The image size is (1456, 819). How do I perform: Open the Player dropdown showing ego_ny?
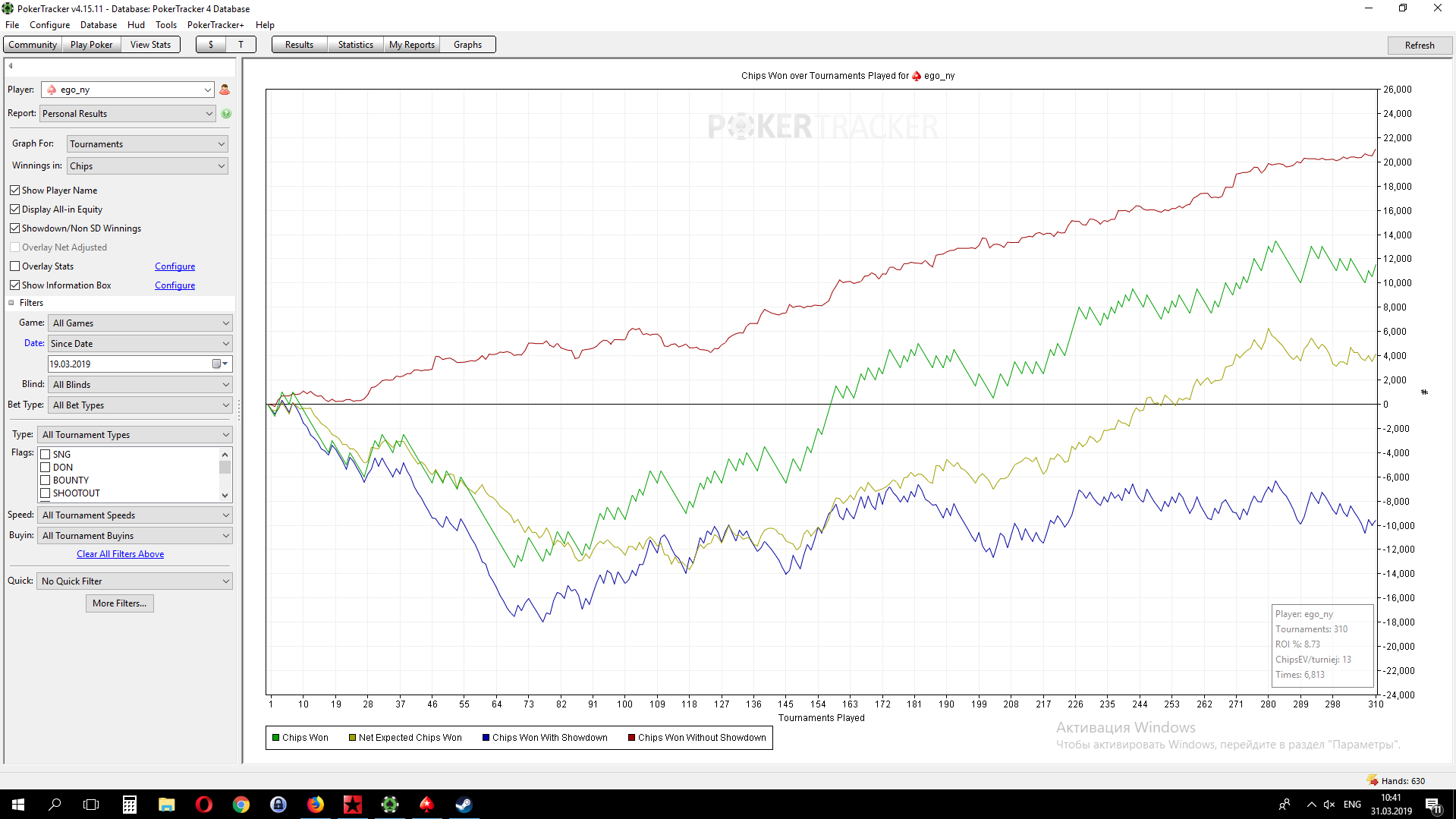pyautogui.click(x=127, y=90)
